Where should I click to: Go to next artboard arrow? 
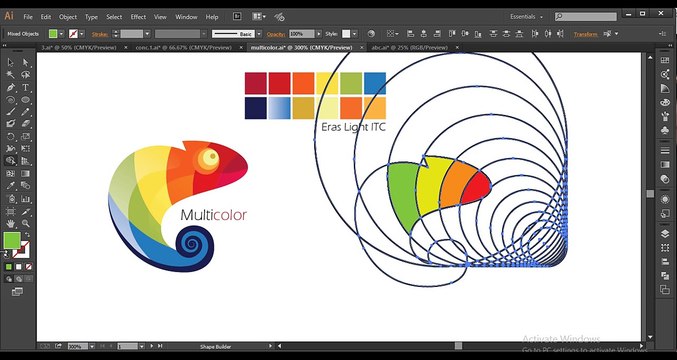[152, 346]
